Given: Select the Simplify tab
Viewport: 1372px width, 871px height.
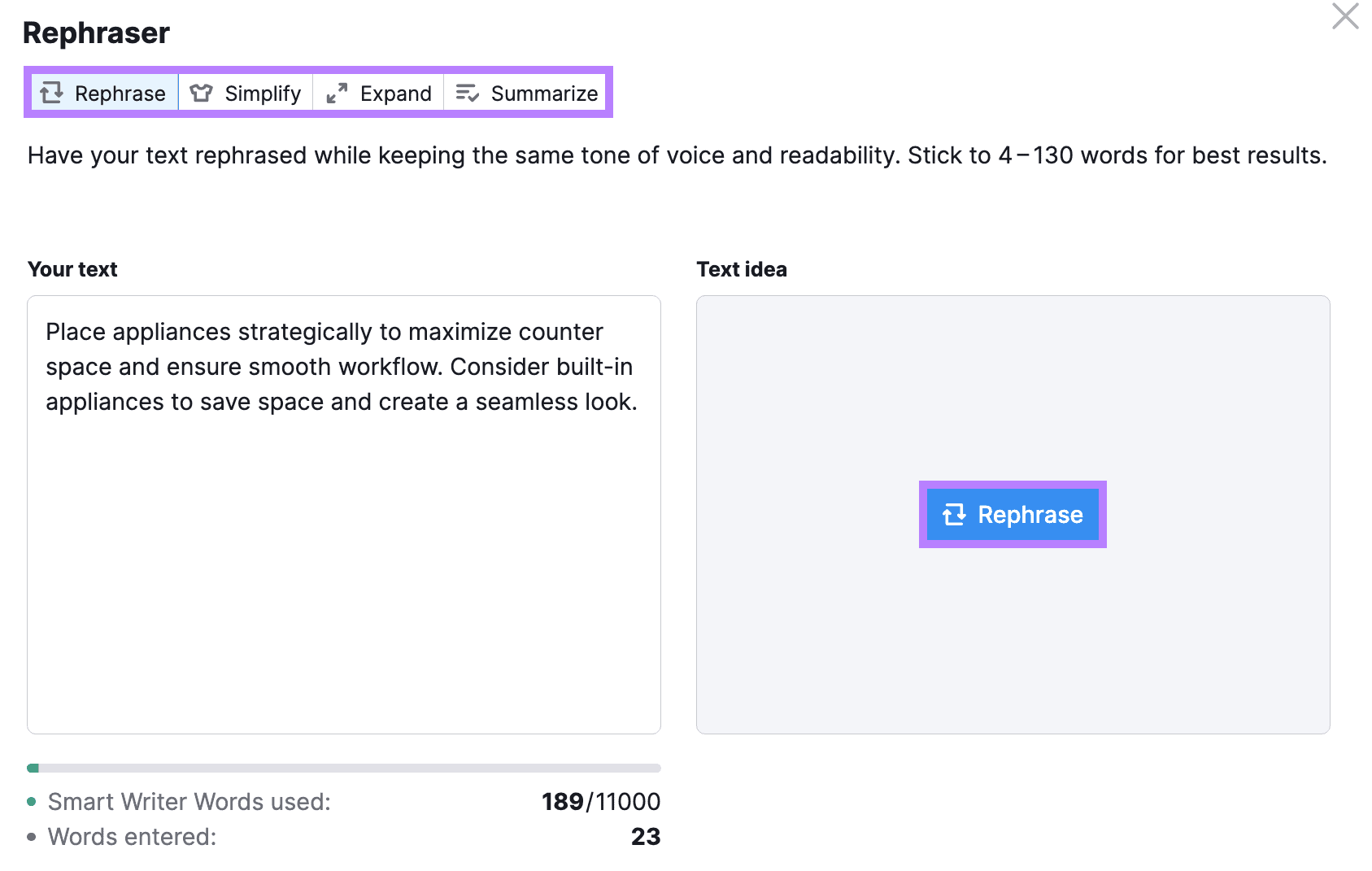Looking at the screenshot, I should 246,94.
